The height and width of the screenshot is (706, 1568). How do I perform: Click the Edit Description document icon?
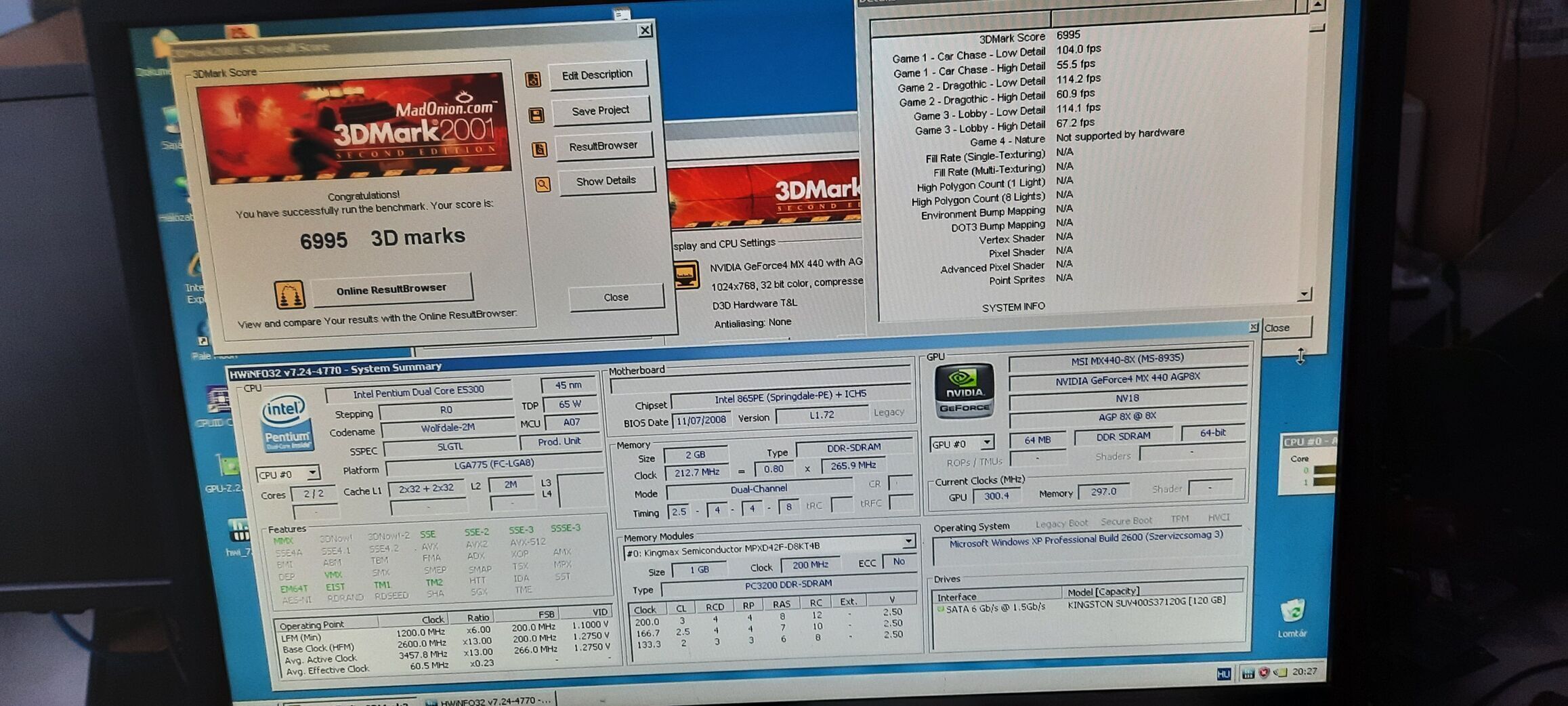(x=533, y=79)
